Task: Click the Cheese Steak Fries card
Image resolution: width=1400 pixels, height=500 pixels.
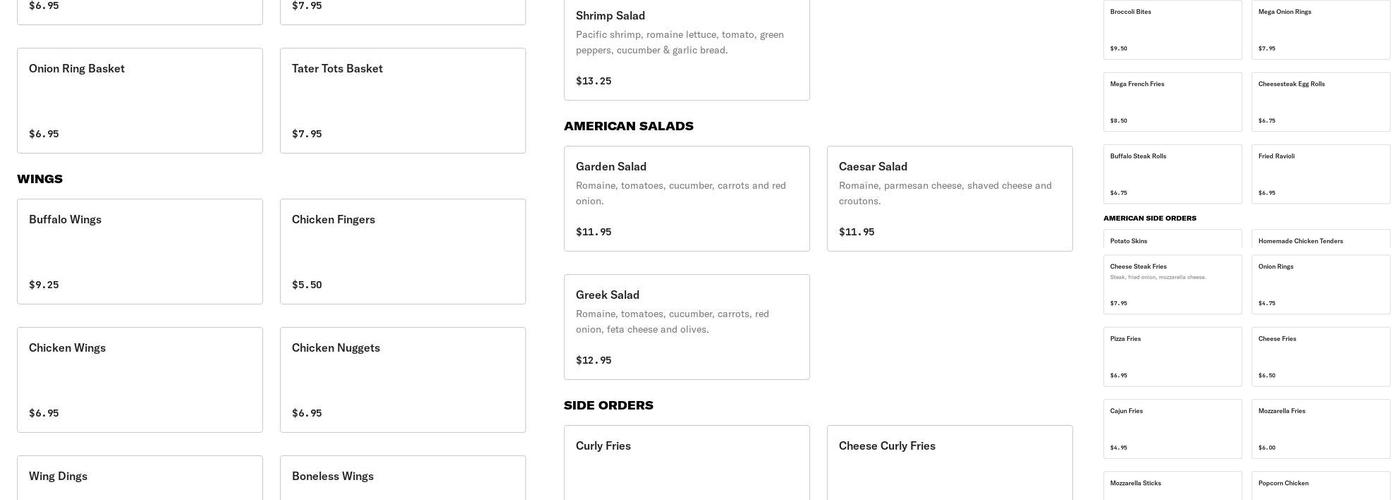Action: tap(1172, 284)
